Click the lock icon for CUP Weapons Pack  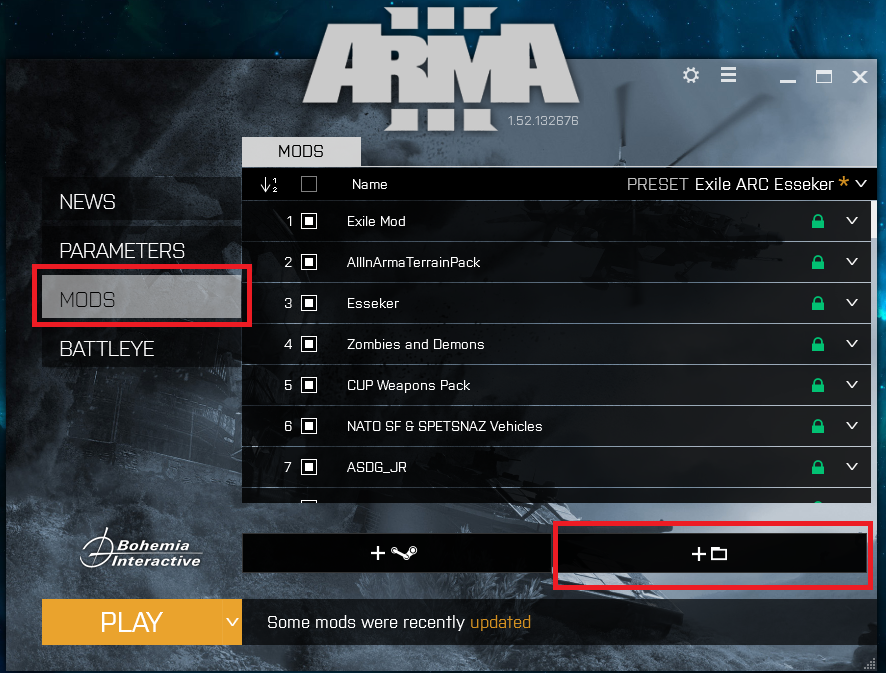coord(818,385)
